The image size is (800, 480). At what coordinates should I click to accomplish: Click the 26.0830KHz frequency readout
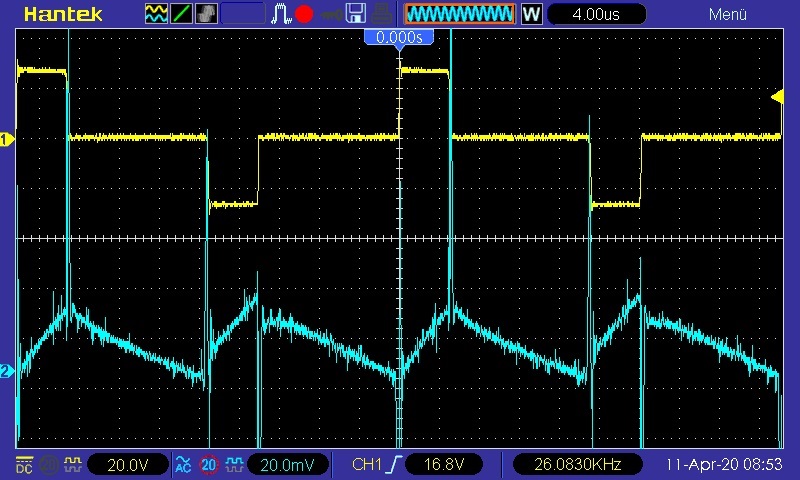578,464
